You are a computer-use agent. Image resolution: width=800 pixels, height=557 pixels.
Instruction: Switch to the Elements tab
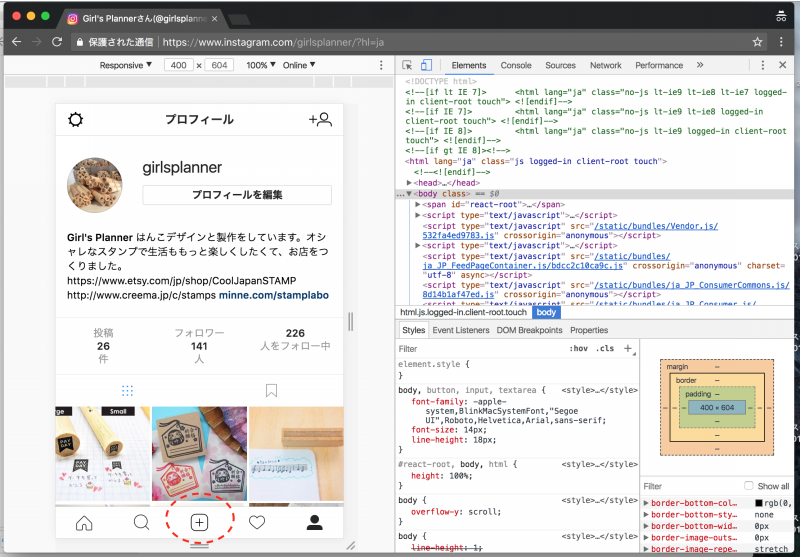(468, 65)
